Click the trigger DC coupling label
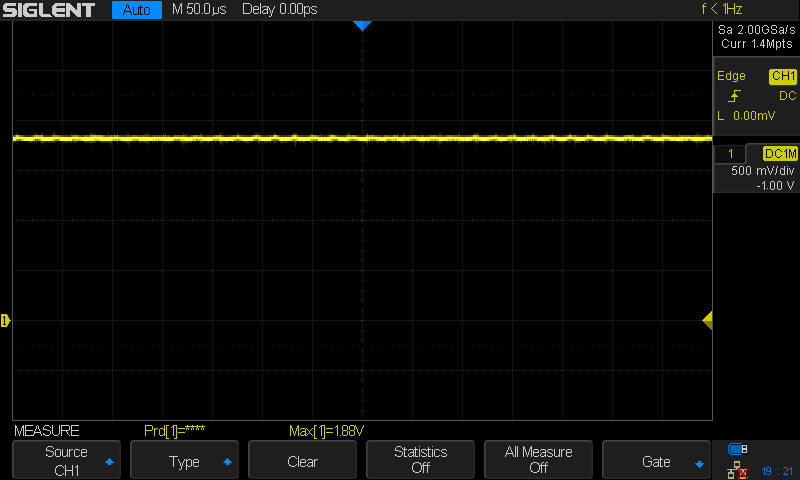The width and height of the screenshot is (800, 480). point(787,95)
